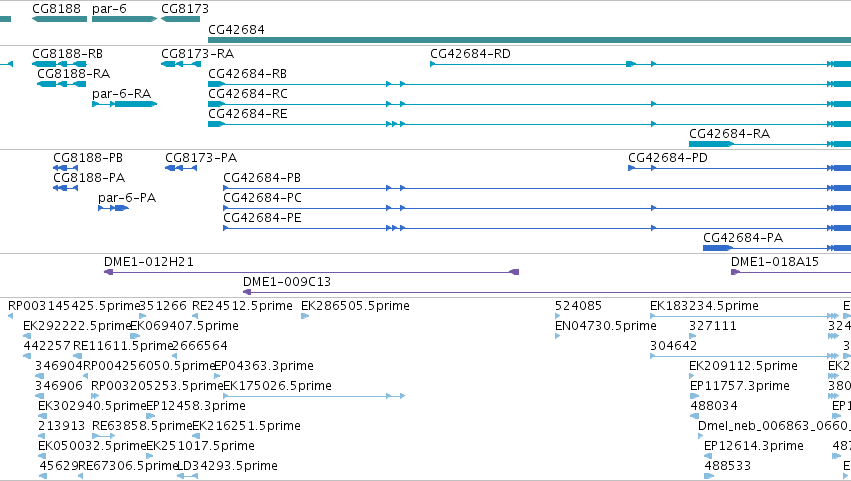851x481 pixels.
Task: Click the long CG42684 gene bar
Action: (x=529, y=40)
